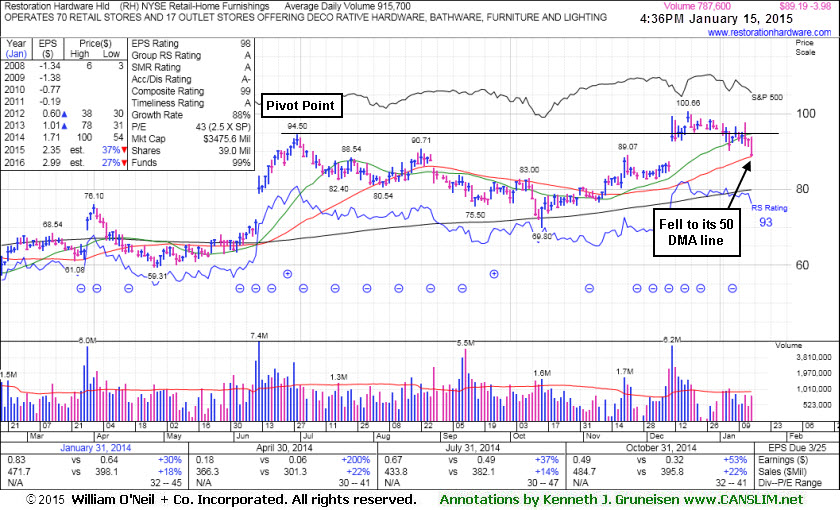The image size is (840, 510).
Task: Click the Growth Rate 88% value
Action: (242, 115)
